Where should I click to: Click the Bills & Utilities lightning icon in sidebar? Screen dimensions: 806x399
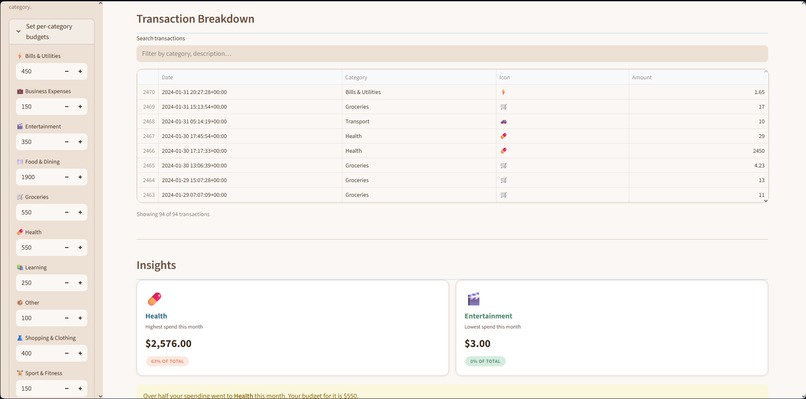[x=20, y=56]
